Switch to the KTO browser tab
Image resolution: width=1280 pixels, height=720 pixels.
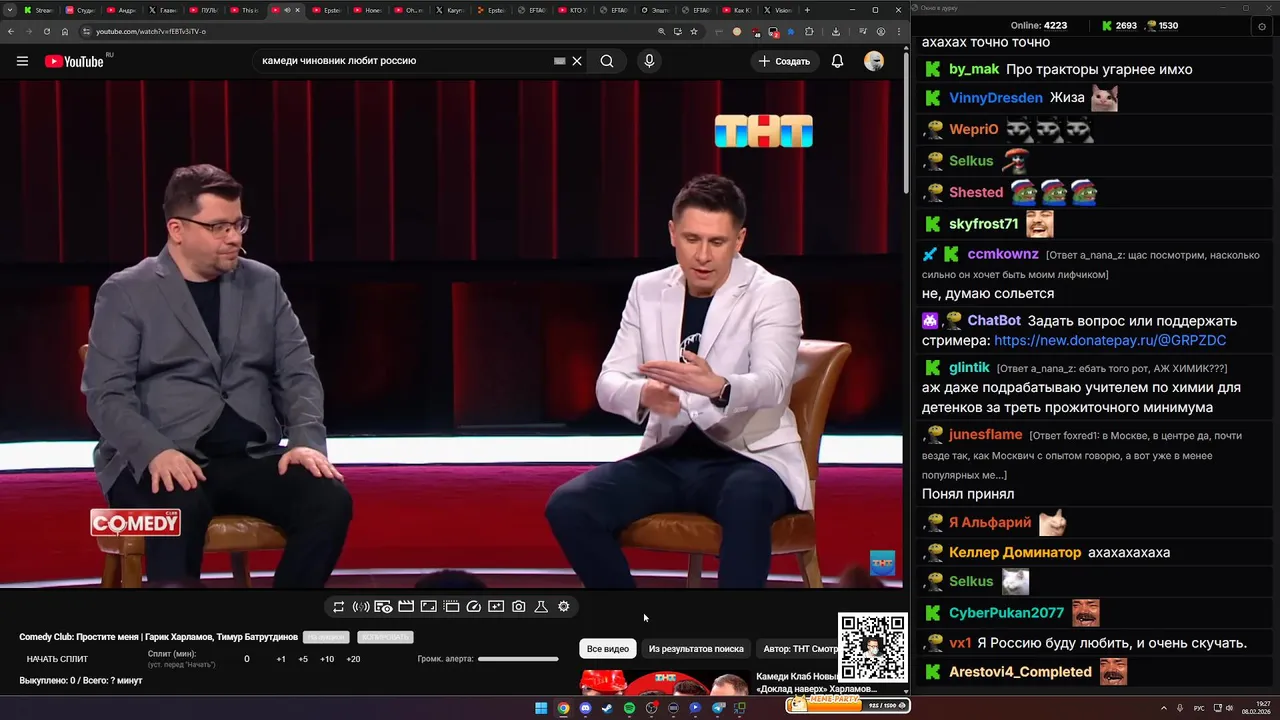[x=572, y=10]
